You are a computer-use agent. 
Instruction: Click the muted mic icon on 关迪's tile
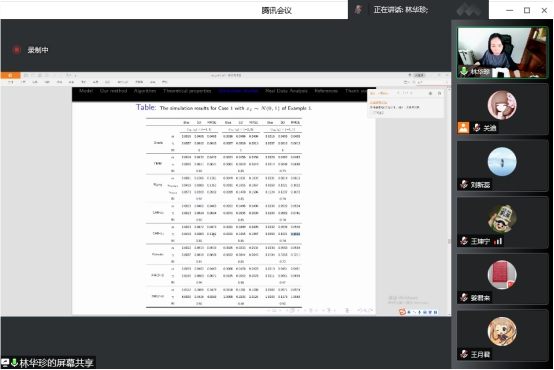[477, 128]
